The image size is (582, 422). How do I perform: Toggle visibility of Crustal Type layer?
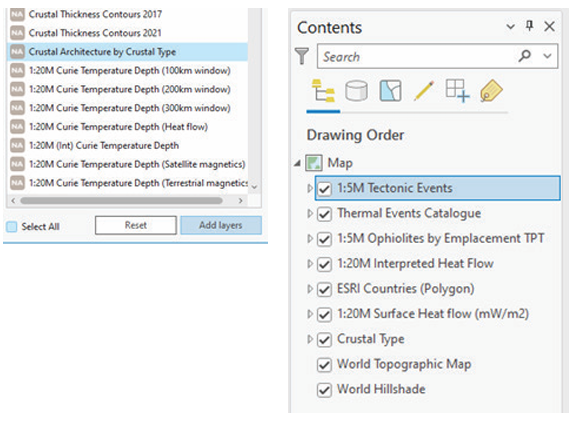coord(324,340)
